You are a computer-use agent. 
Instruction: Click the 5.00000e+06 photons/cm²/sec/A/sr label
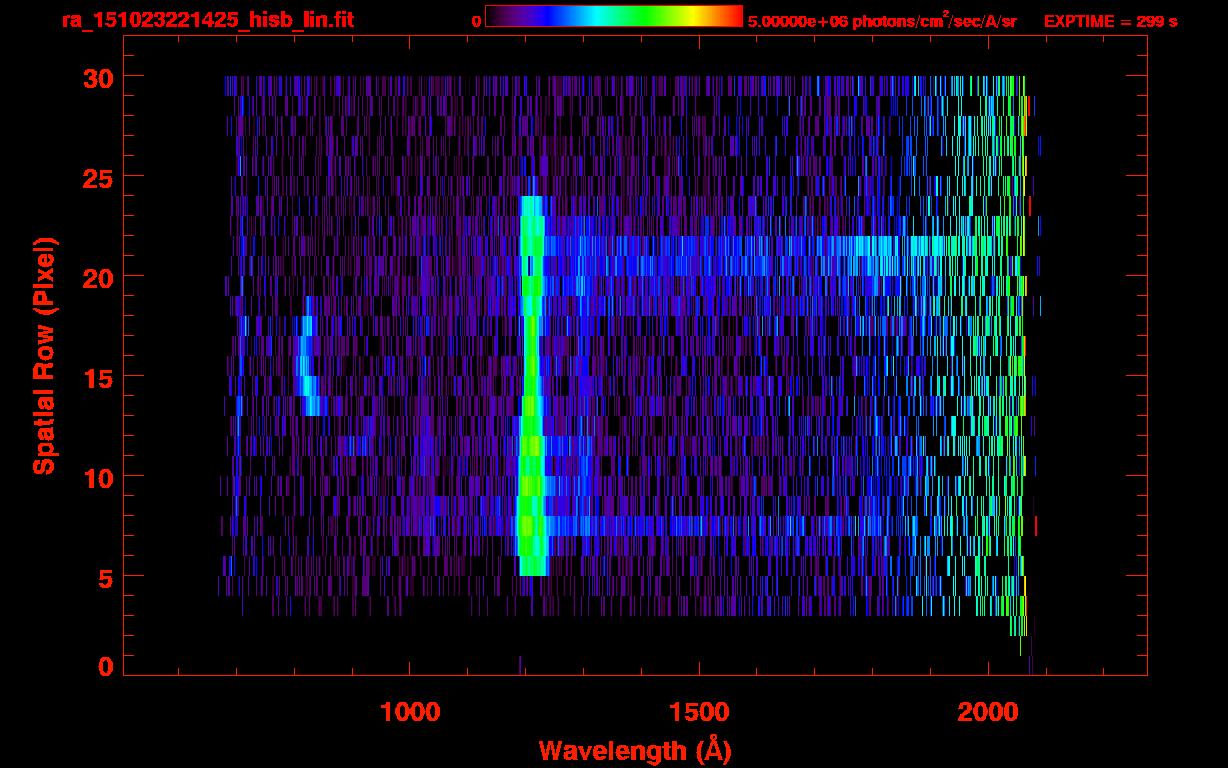click(882, 20)
